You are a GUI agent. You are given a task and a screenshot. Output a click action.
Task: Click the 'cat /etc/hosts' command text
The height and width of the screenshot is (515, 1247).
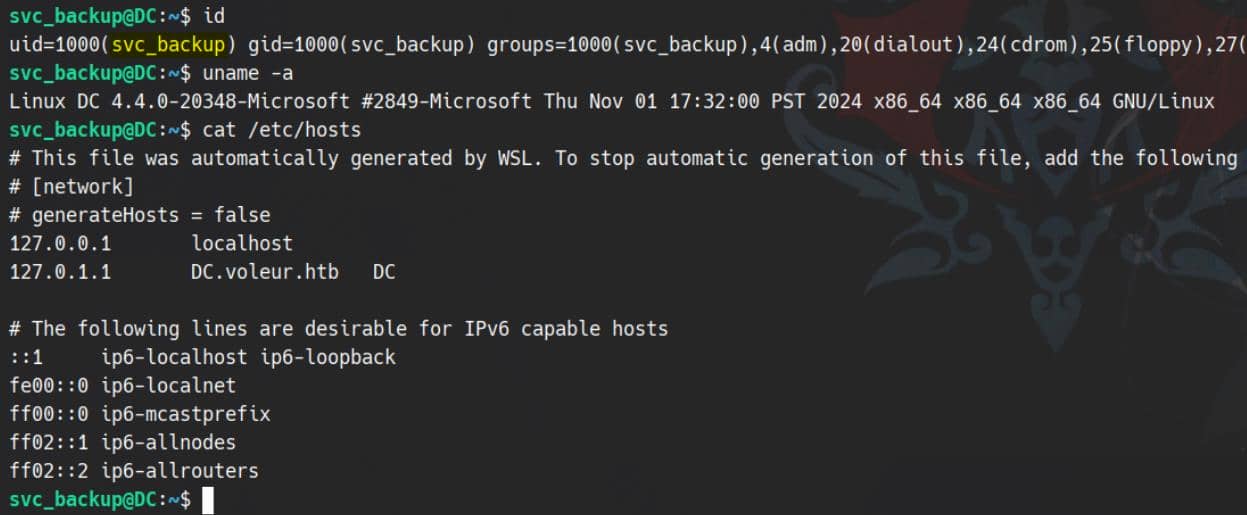[x=281, y=130]
